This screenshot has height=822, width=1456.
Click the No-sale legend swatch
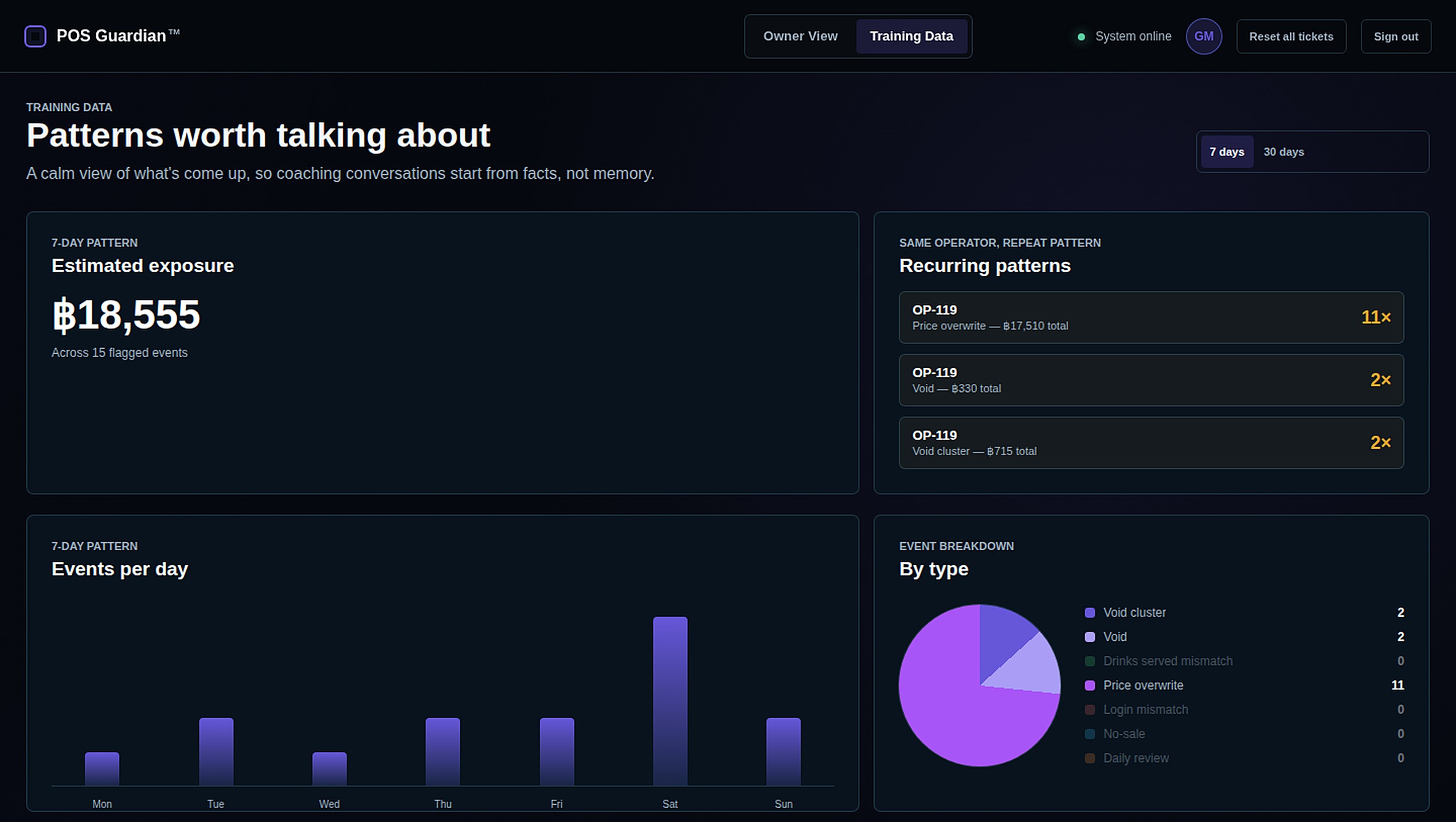tap(1089, 734)
